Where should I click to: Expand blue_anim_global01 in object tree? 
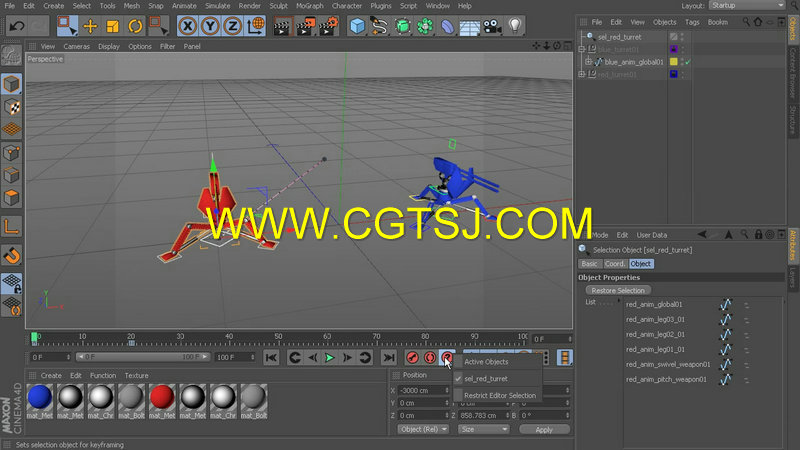click(x=588, y=62)
